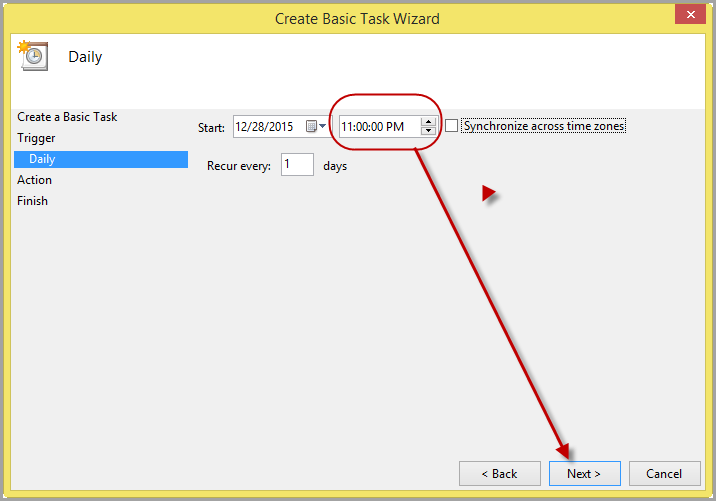
Task: Click the task scheduler clock icon
Action: tap(32, 55)
